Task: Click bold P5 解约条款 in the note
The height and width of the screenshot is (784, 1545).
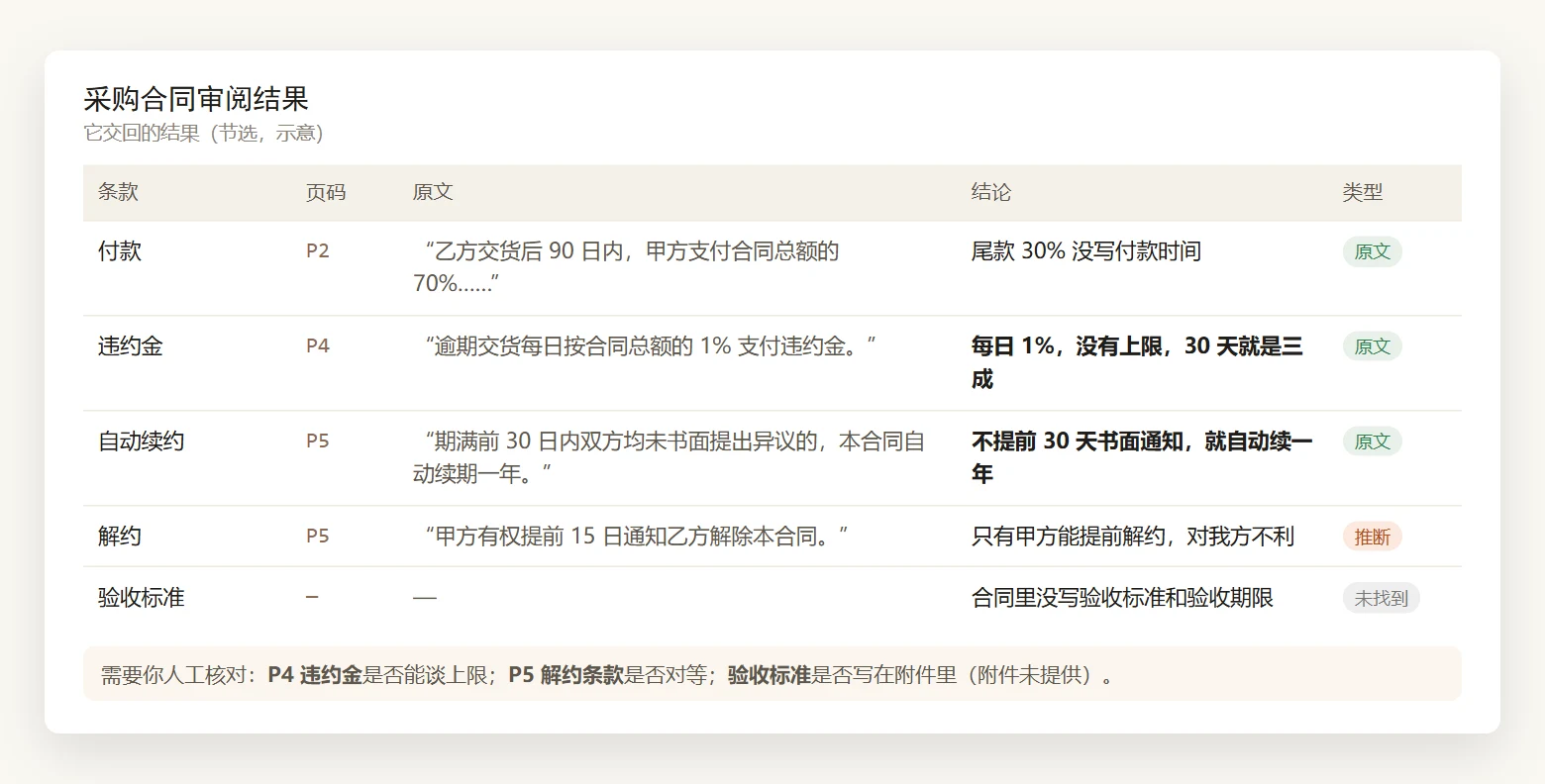Action: click(x=566, y=675)
